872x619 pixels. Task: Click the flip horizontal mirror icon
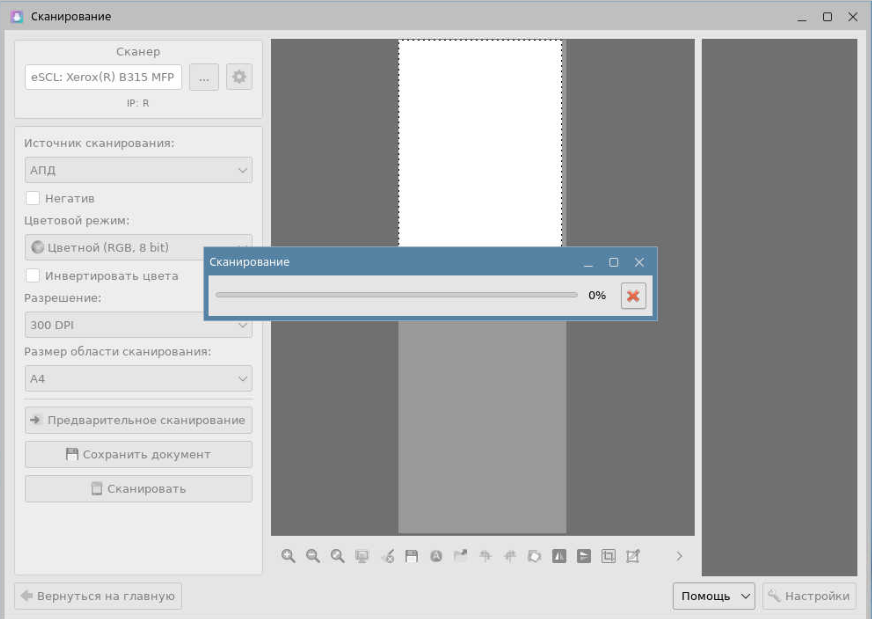coord(559,556)
